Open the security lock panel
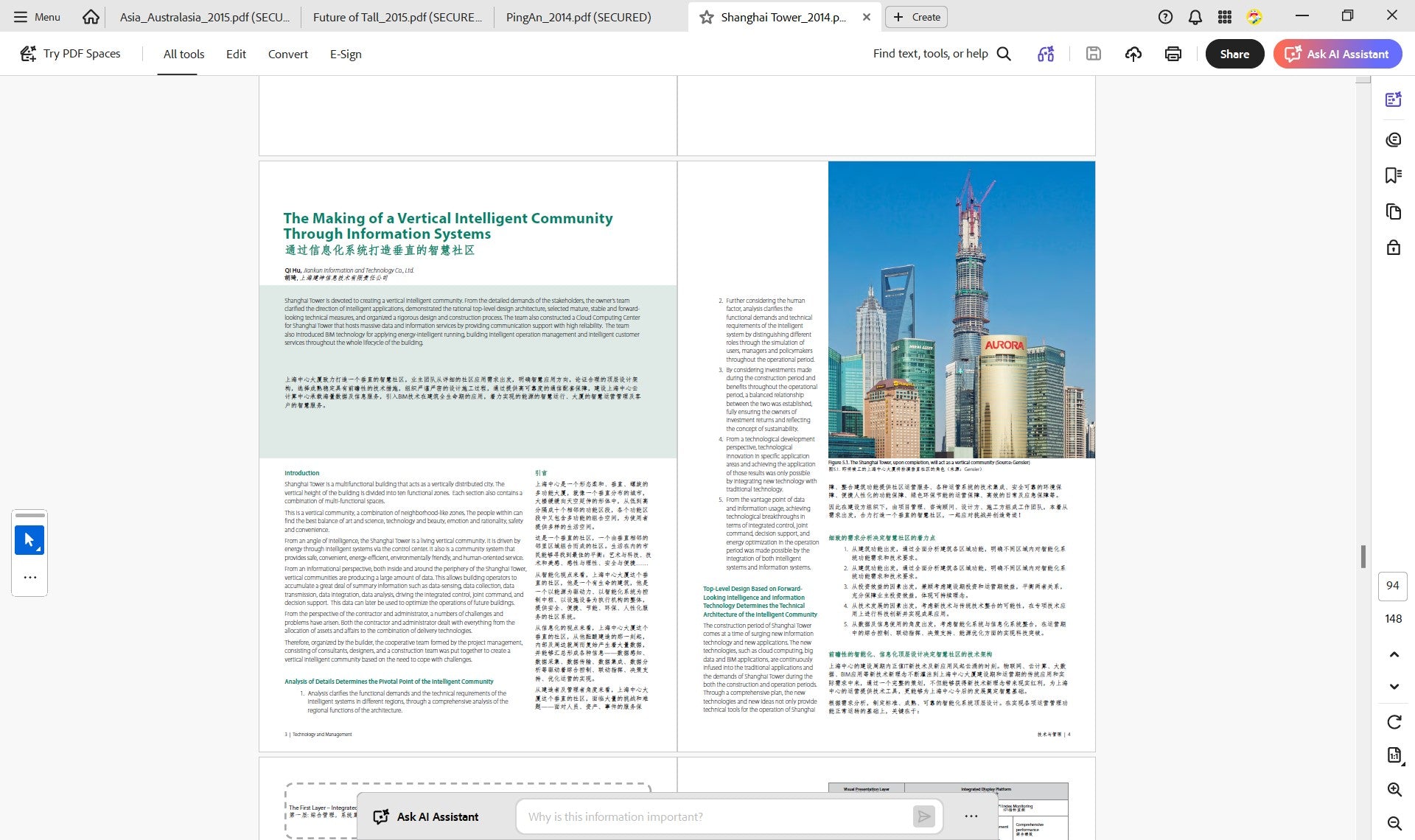This screenshot has width=1415, height=840. [1393, 248]
